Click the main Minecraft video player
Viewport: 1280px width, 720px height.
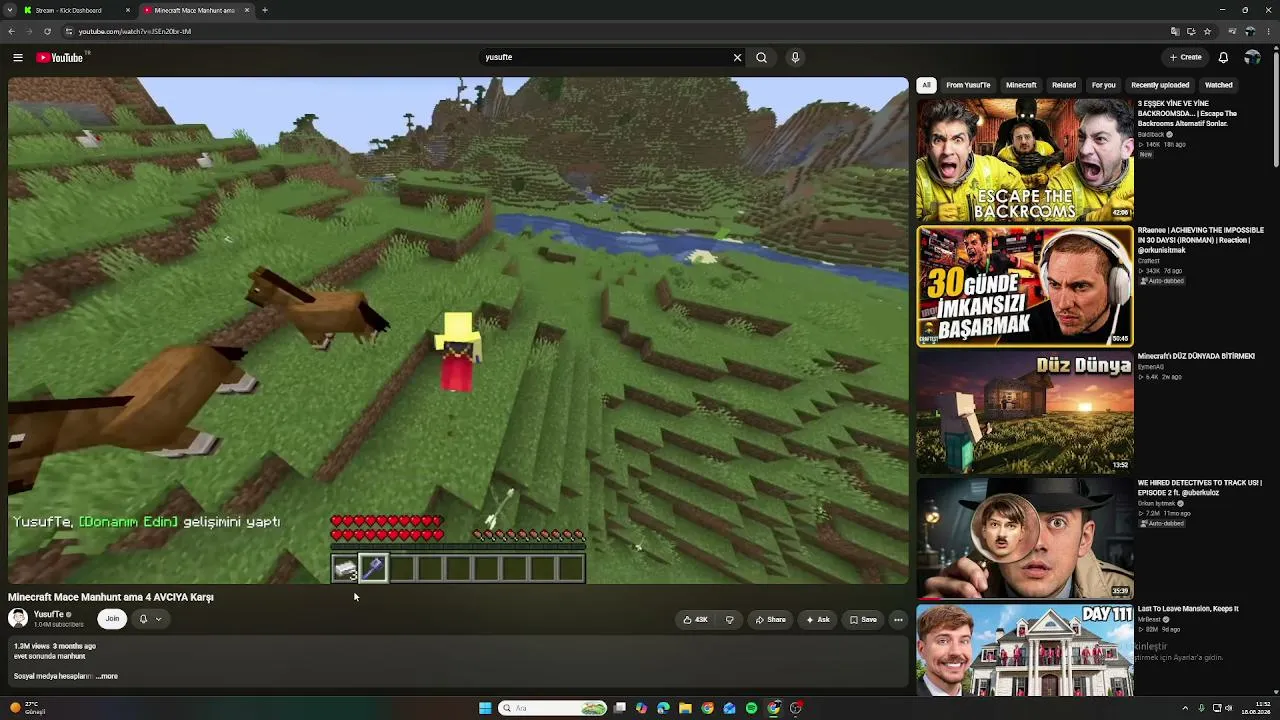(x=458, y=331)
